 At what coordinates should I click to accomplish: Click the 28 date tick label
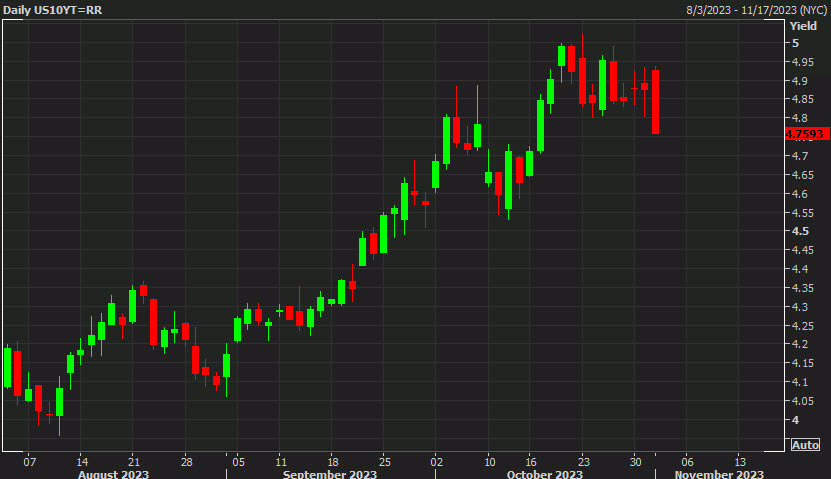click(187, 462)
